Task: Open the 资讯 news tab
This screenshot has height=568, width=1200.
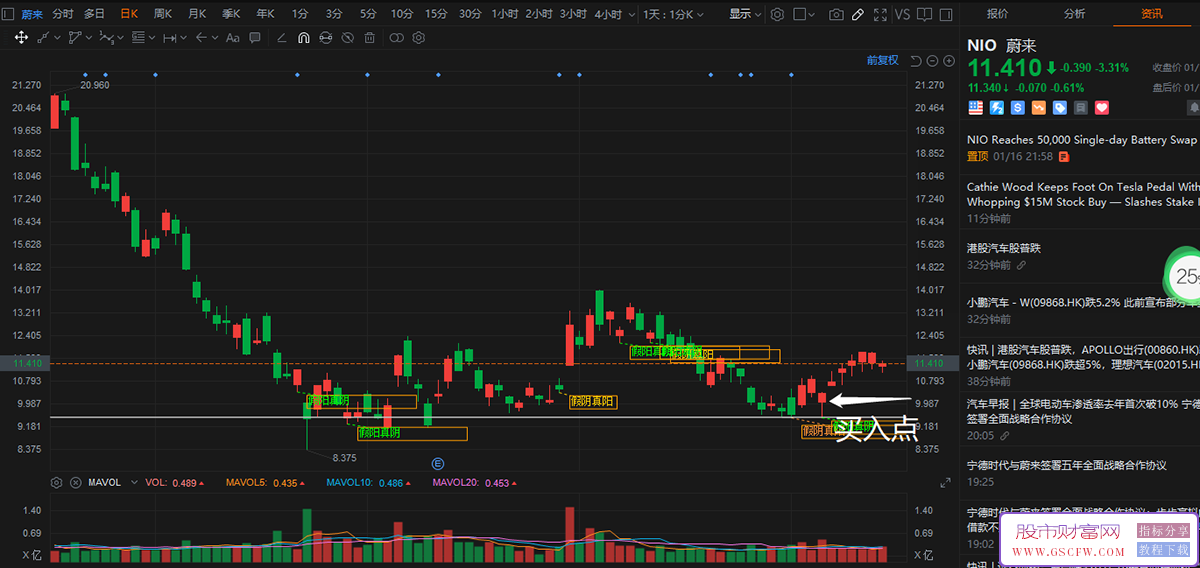Action: 1152,14
